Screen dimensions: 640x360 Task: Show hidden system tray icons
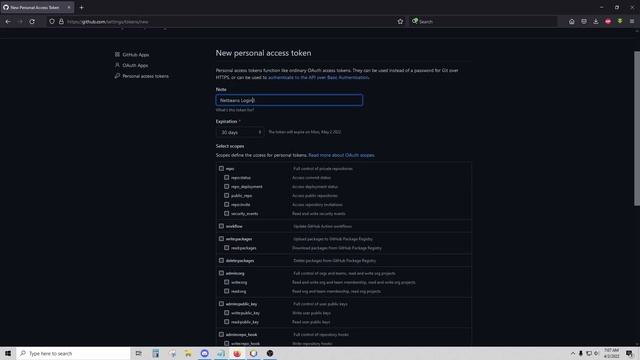[x=573, y=353]
